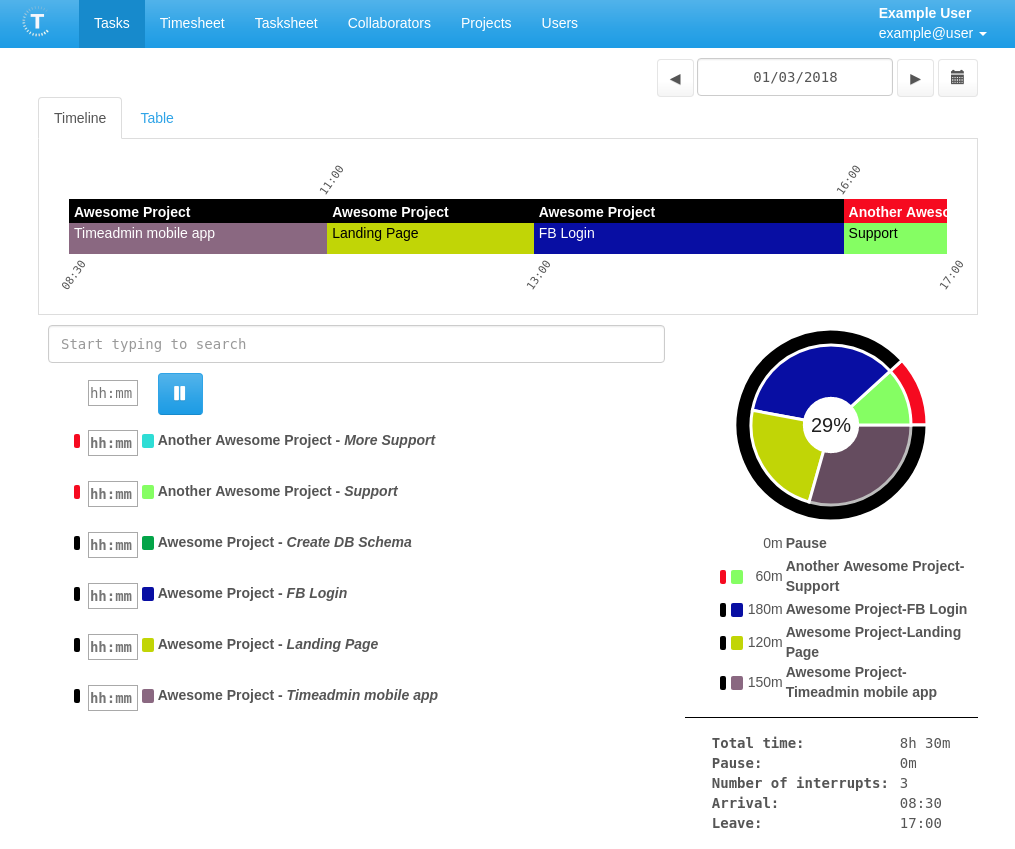Click the date field showing 01/03/2018
1015x849 pixels.
click(795, 77)
